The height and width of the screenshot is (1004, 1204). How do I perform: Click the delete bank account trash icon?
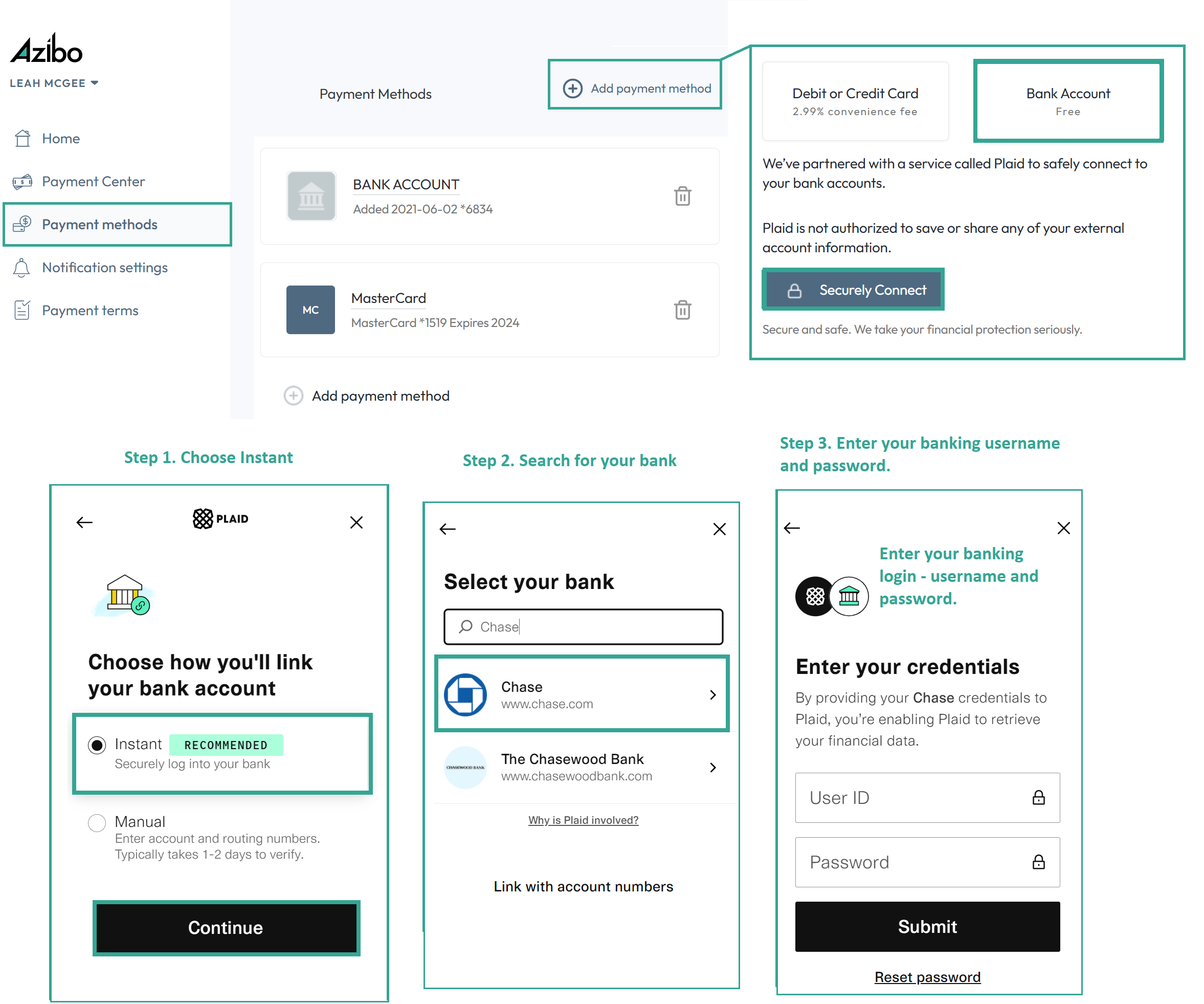point(683,196)
